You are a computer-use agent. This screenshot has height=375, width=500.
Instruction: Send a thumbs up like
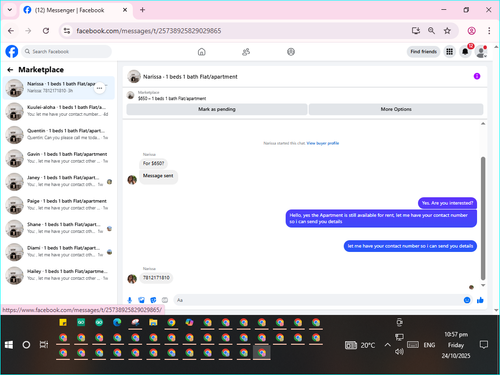coord(480,300)
